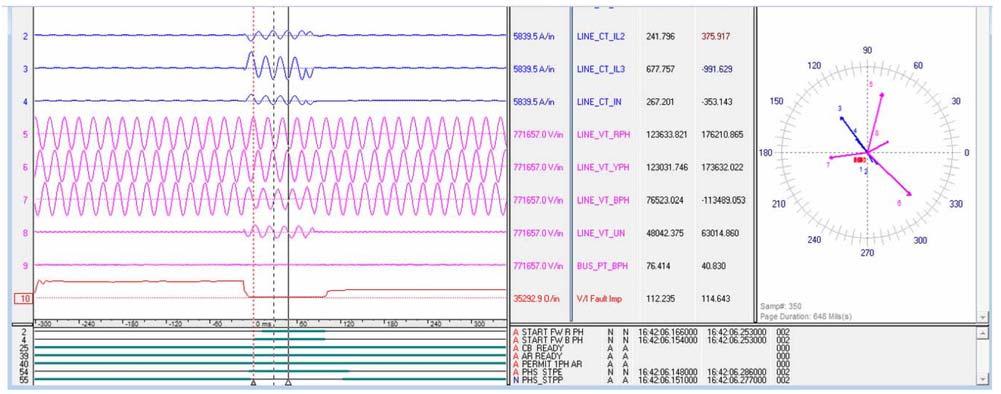Viewport: 1001px width, 394px height.
Task: Click the LINE_CT_IL2 channel name
Action: click(x=601, y=37)
